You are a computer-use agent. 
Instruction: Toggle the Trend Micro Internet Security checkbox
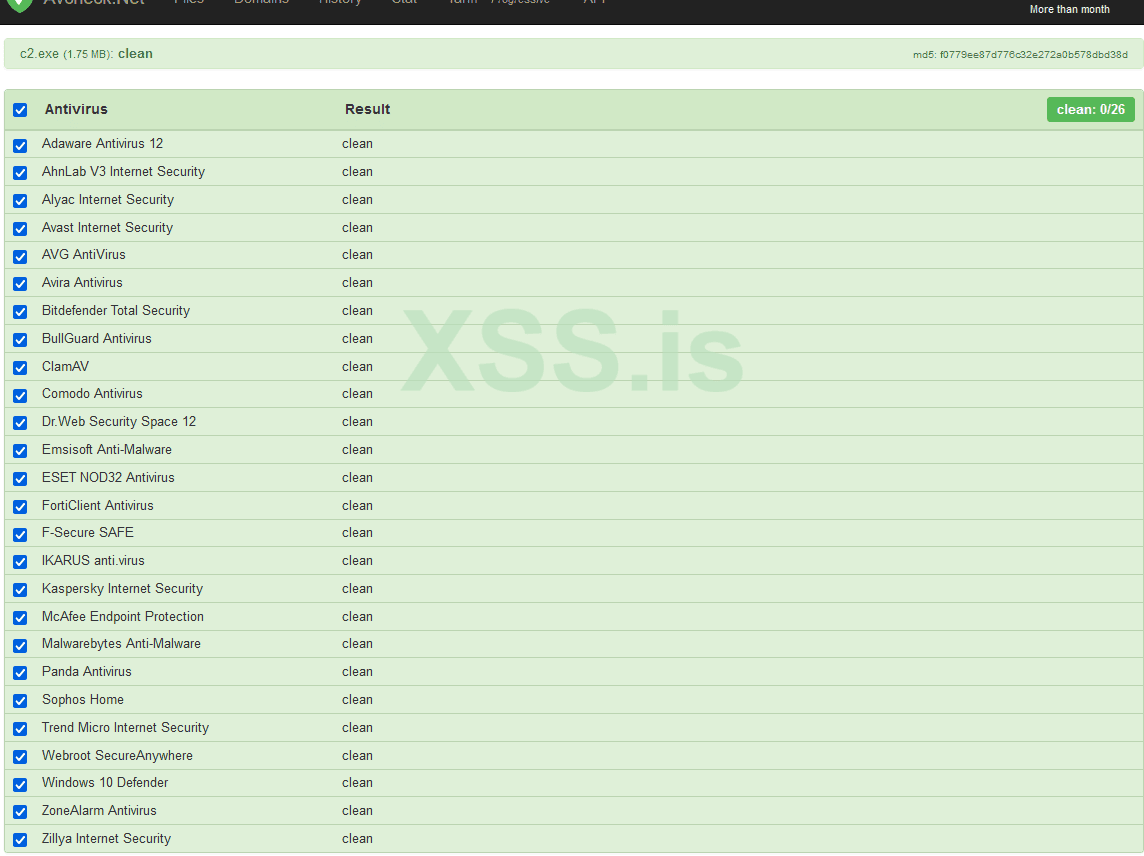click(20, 729)
